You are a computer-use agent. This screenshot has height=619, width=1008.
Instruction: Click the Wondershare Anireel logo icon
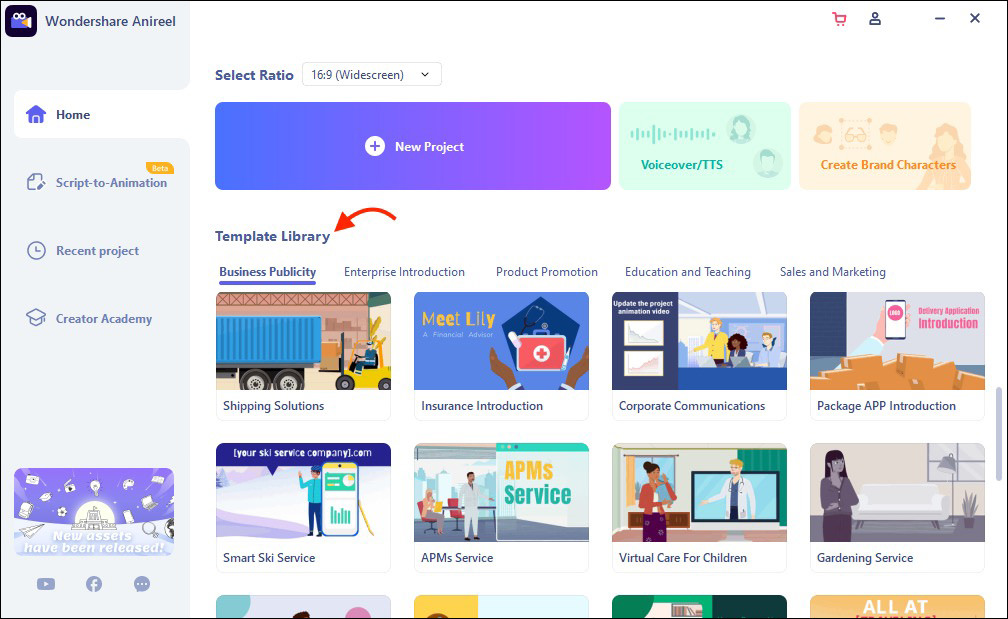pyautogui.click(x=21, y=21)
